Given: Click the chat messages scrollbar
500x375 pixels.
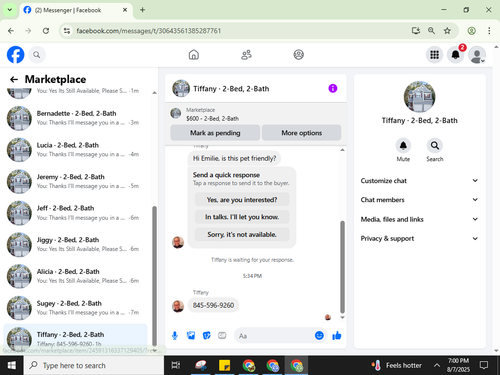Looking at the screenshot, I should (342, 267).
